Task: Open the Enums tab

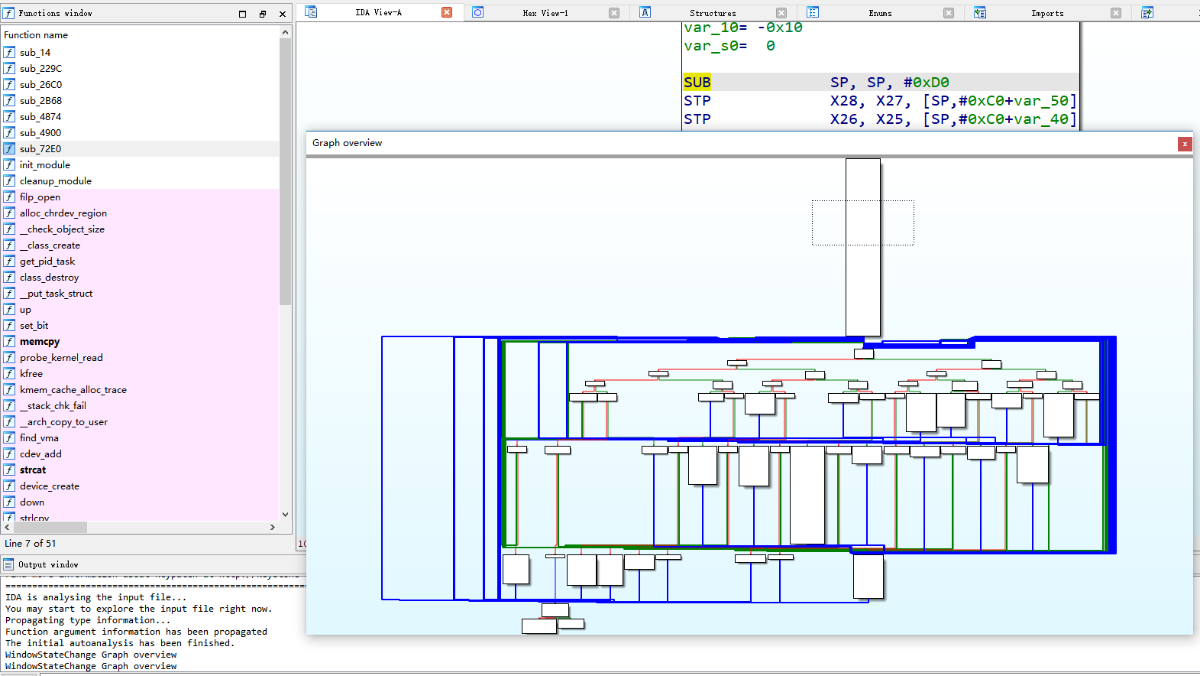Action: click(x=881, y=13)
